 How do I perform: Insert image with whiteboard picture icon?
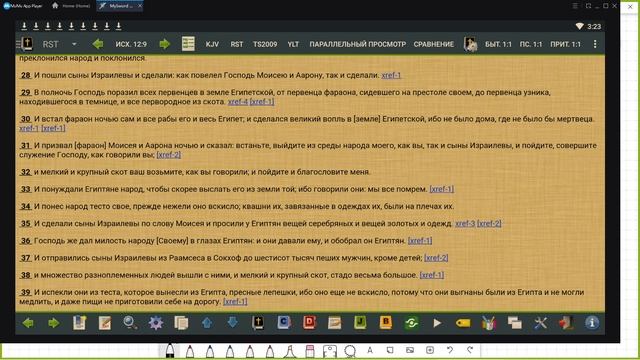[x=410, y=350]
